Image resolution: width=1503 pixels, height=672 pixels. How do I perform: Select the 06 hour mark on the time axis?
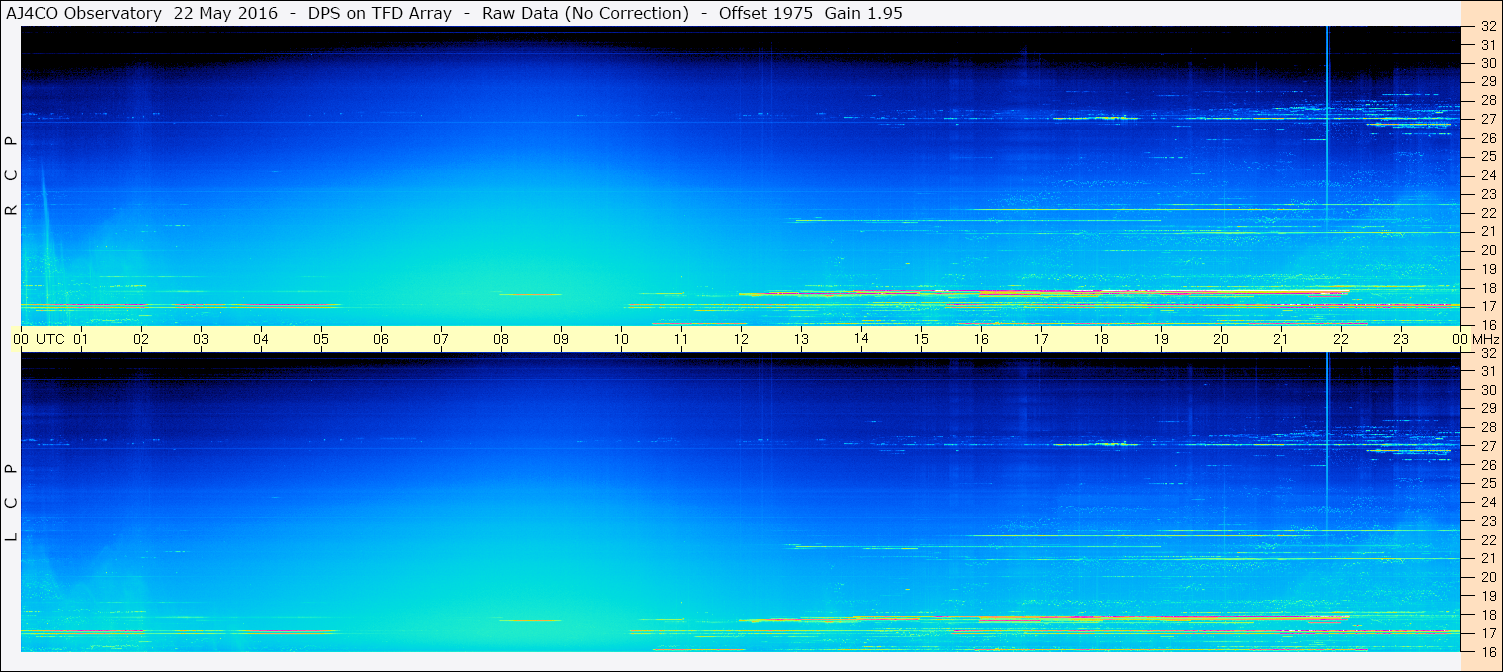click(x=381, y=339)
